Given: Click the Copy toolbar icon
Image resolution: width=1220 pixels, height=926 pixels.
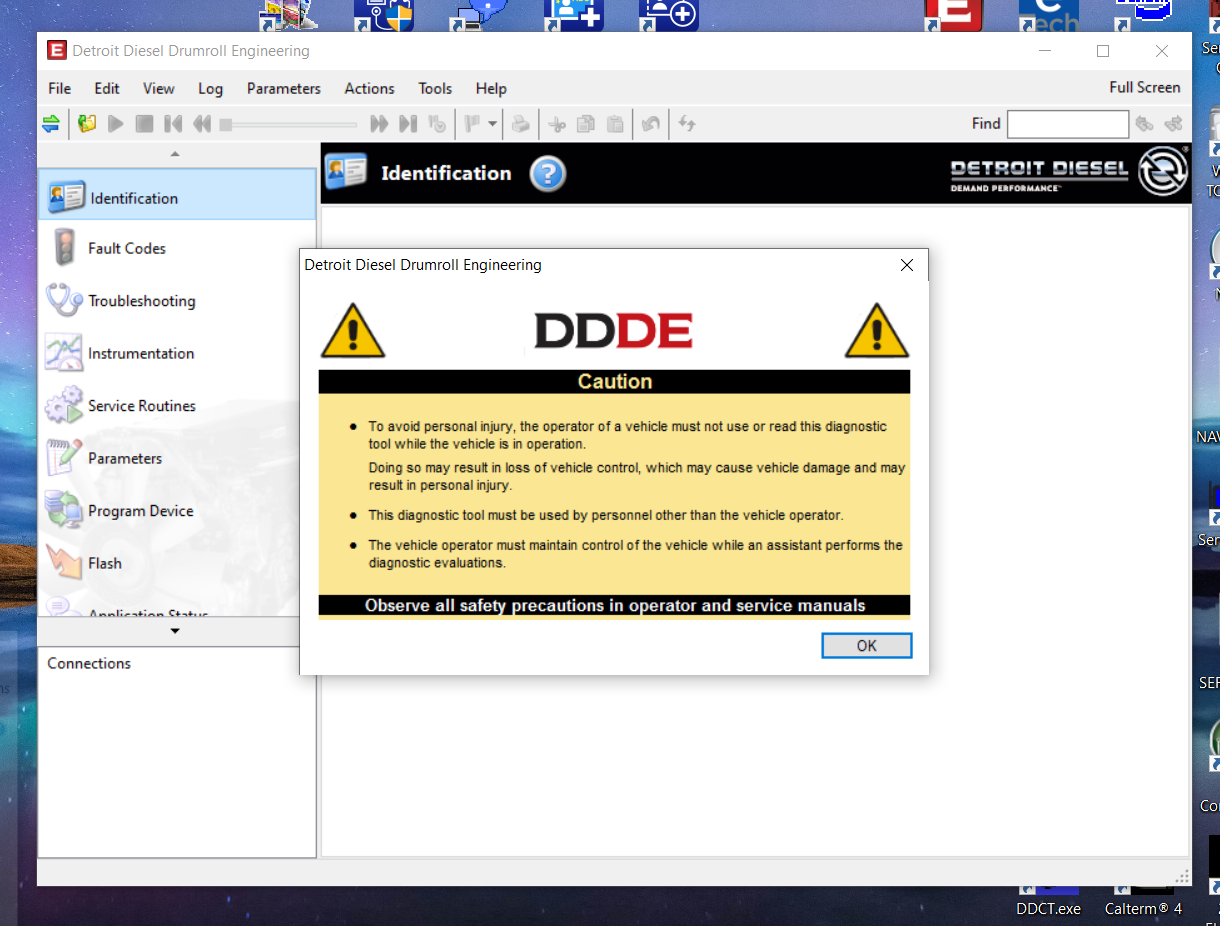Looking at the screenshot, I should (587, 124).
